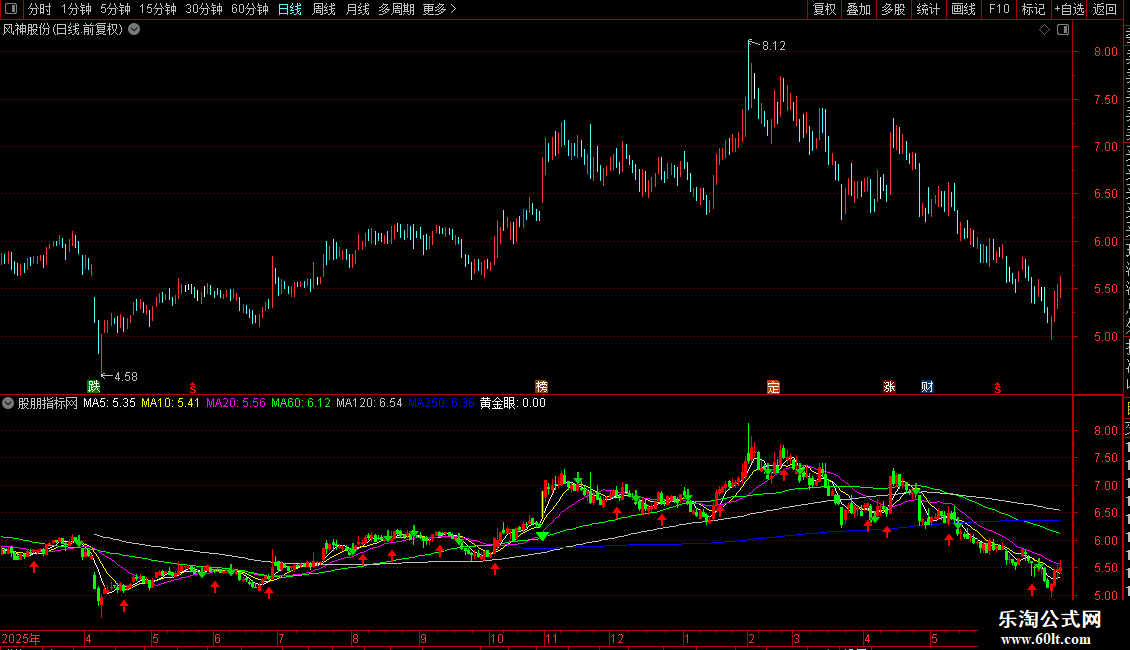Viewport: 1130px width, 650px height.
Task: Click 5.00 on main chart price axis
Action: (x=1105, y=337)
